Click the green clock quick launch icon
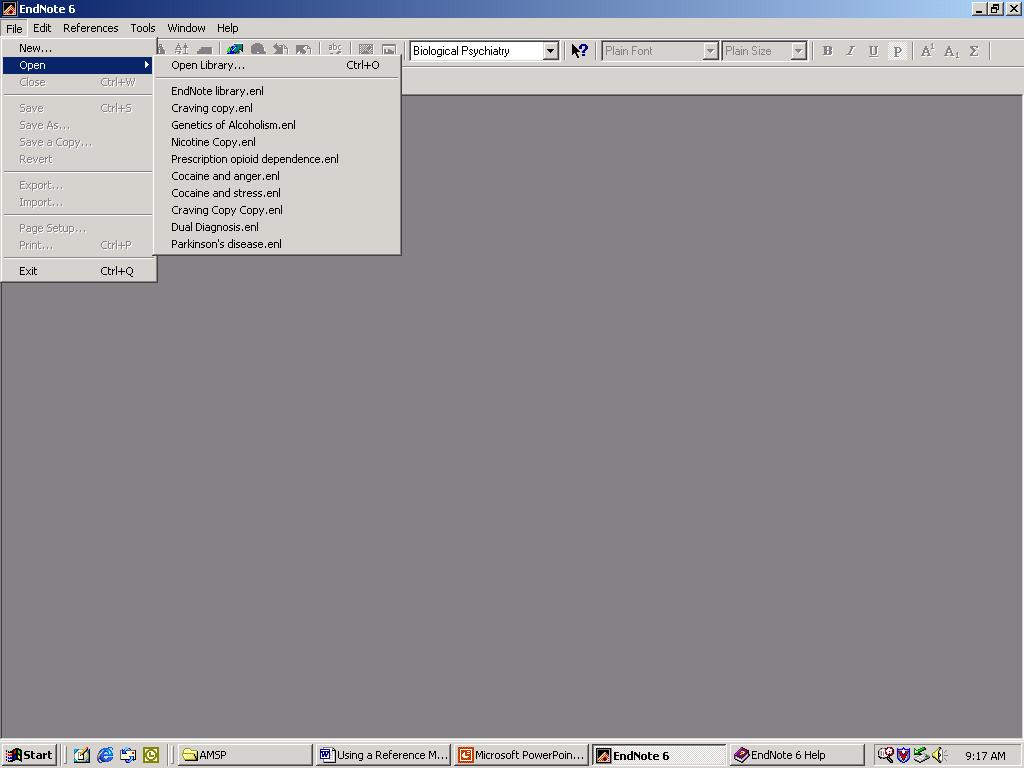 [151, 755]
